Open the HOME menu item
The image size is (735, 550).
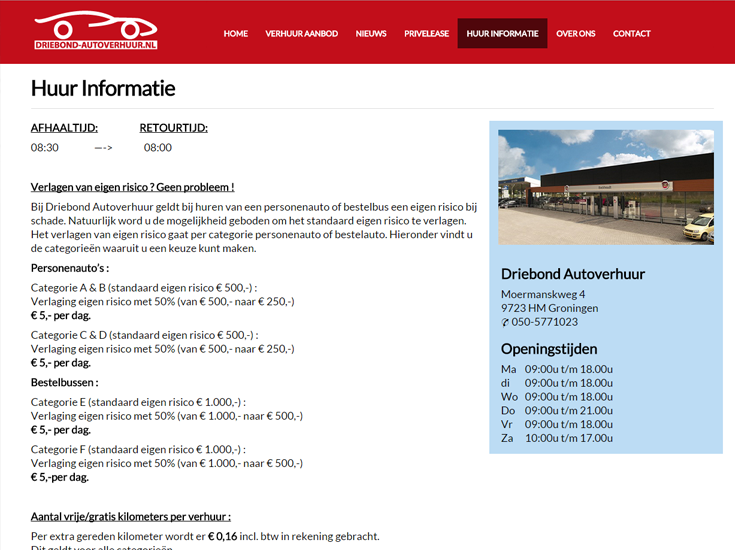coord(235,34)
